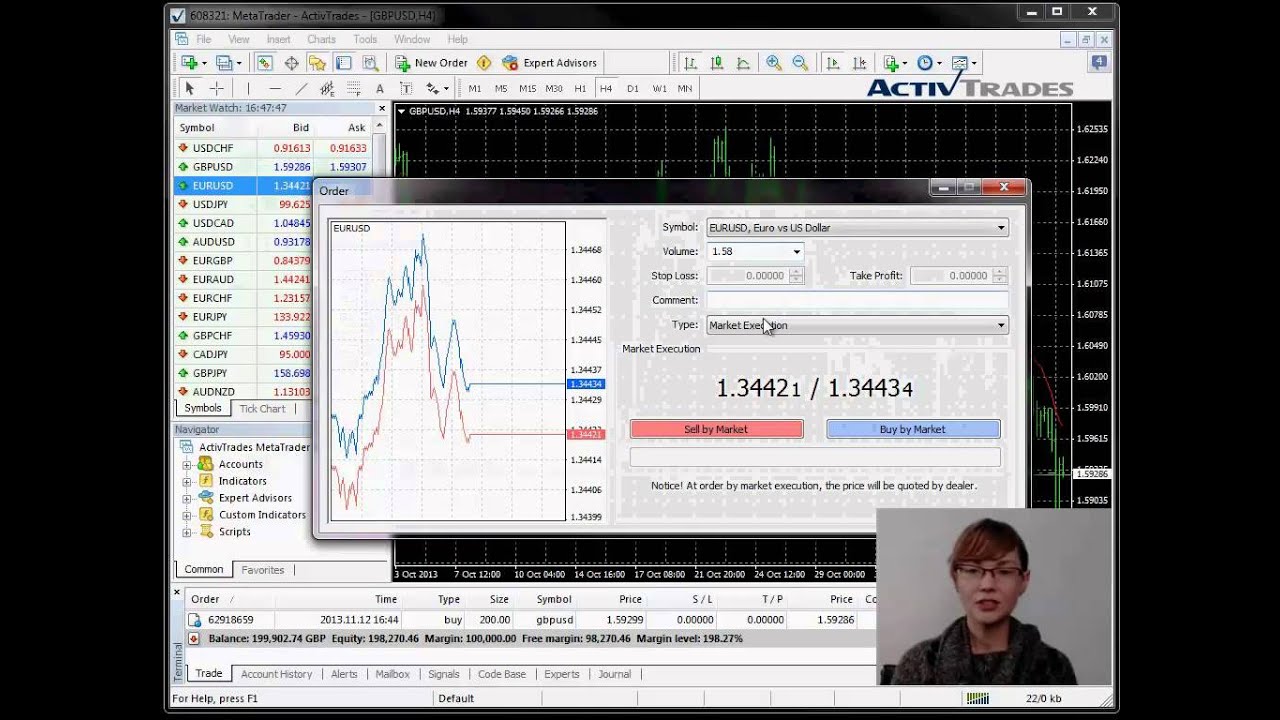This screenshot has height=720, width=1280.
Task: Toggle the Expert Advisors button
Action: [x=550, y=63]
